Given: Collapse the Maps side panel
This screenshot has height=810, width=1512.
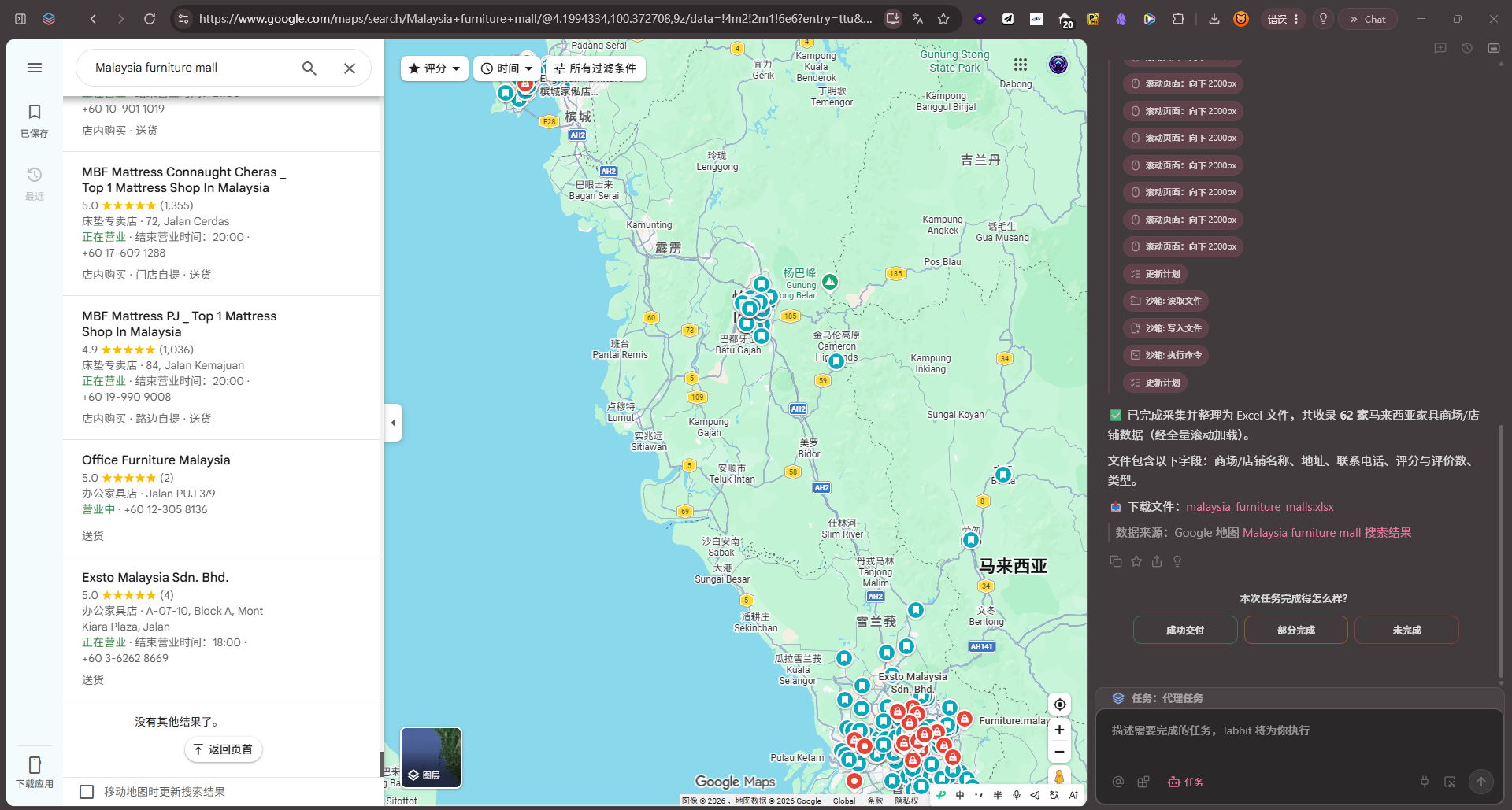Looking at the screenshot, I should point(393,423).
